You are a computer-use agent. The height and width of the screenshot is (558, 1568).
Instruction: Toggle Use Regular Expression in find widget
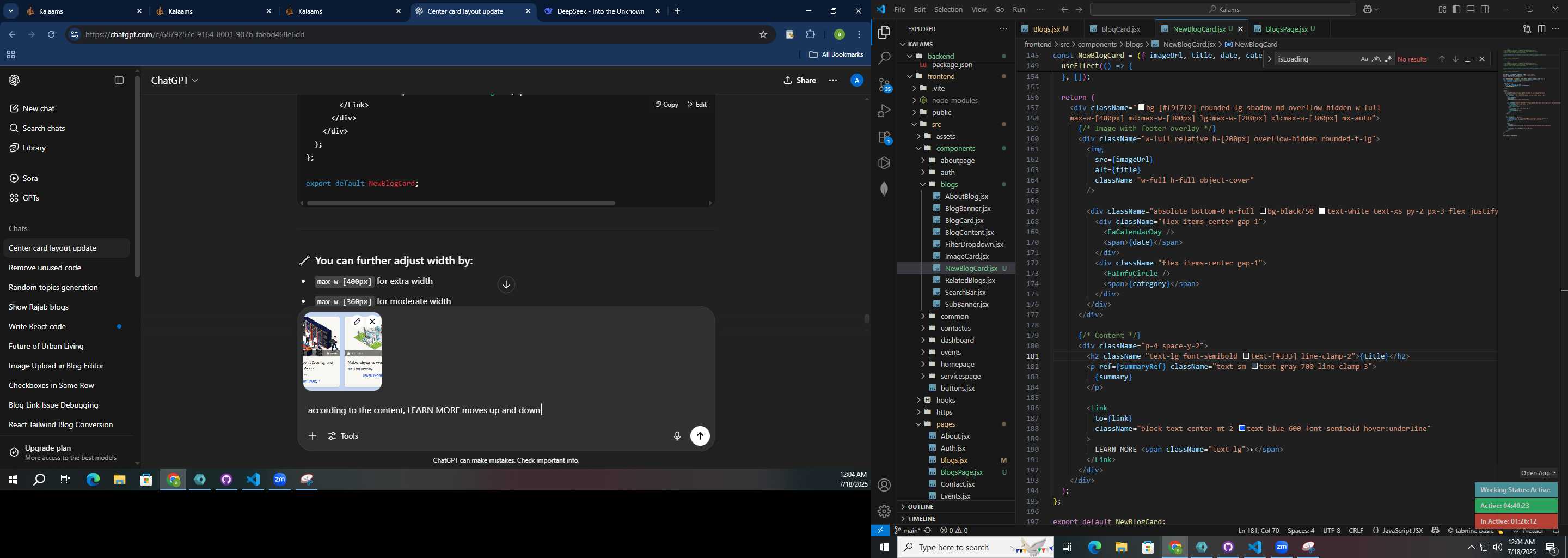(x=1388, y=59)
